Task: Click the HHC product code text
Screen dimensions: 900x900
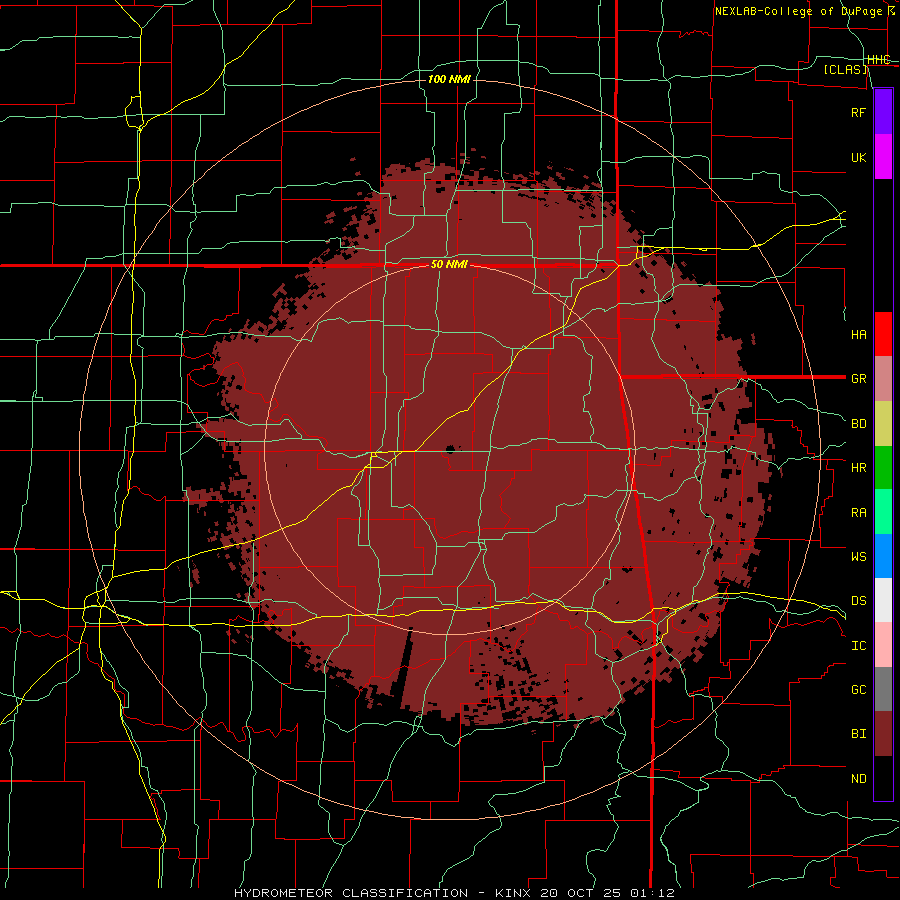Action: (x=878, y=60)
